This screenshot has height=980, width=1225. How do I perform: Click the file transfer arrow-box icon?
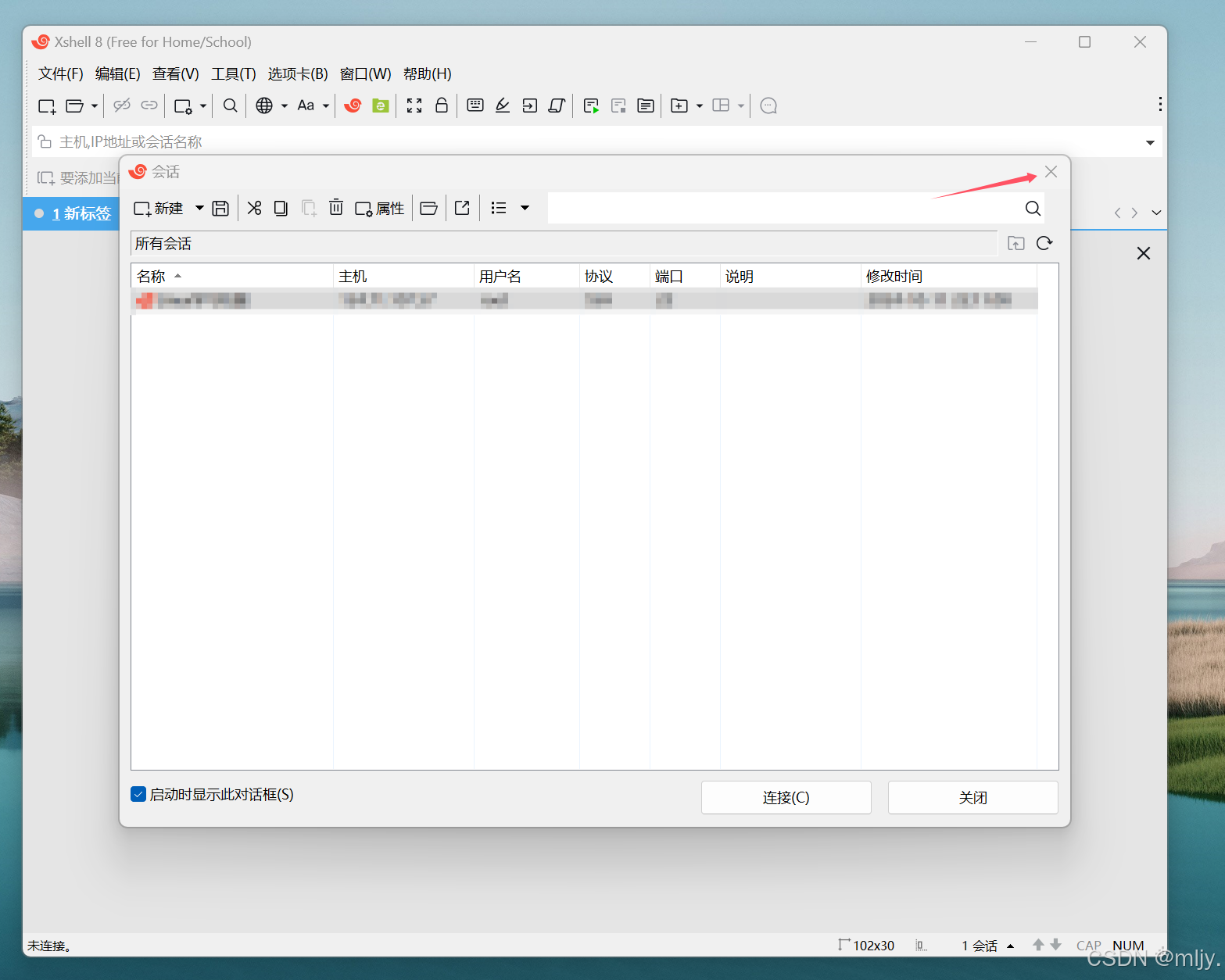pyautogui.click(x=530, y=106)
